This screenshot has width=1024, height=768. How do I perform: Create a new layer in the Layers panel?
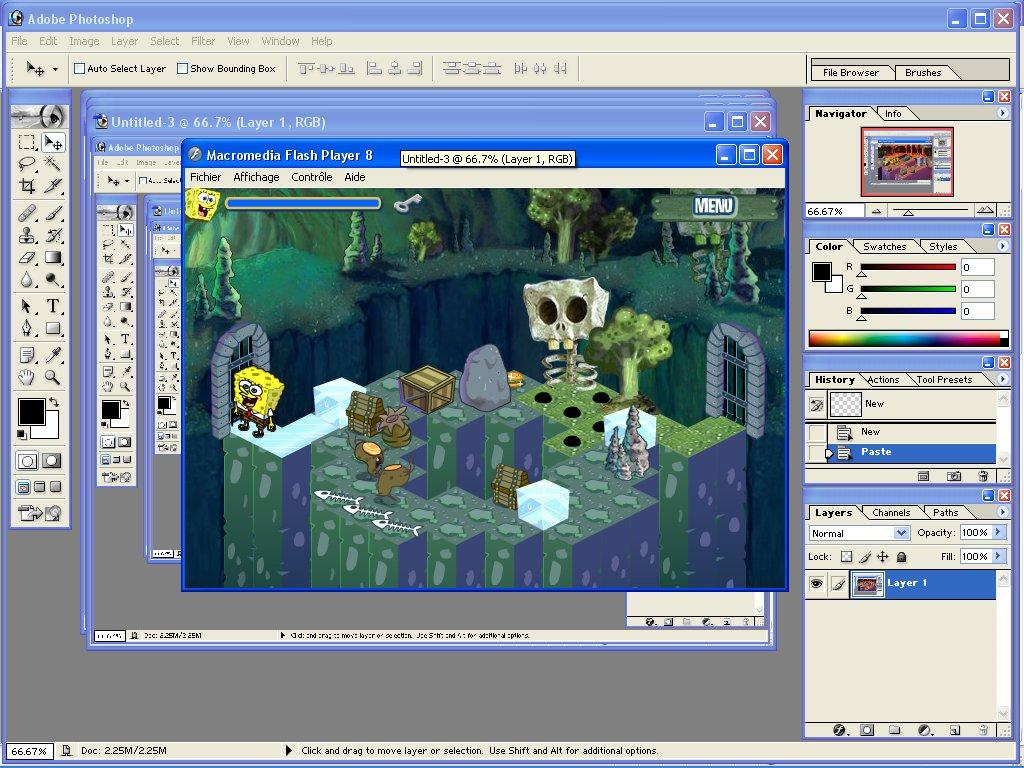tap(954, 730)
